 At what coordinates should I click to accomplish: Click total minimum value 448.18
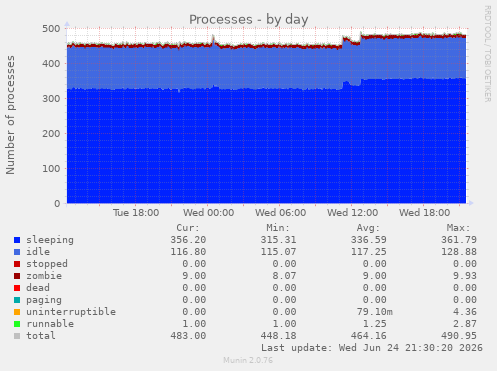(278, 336)
